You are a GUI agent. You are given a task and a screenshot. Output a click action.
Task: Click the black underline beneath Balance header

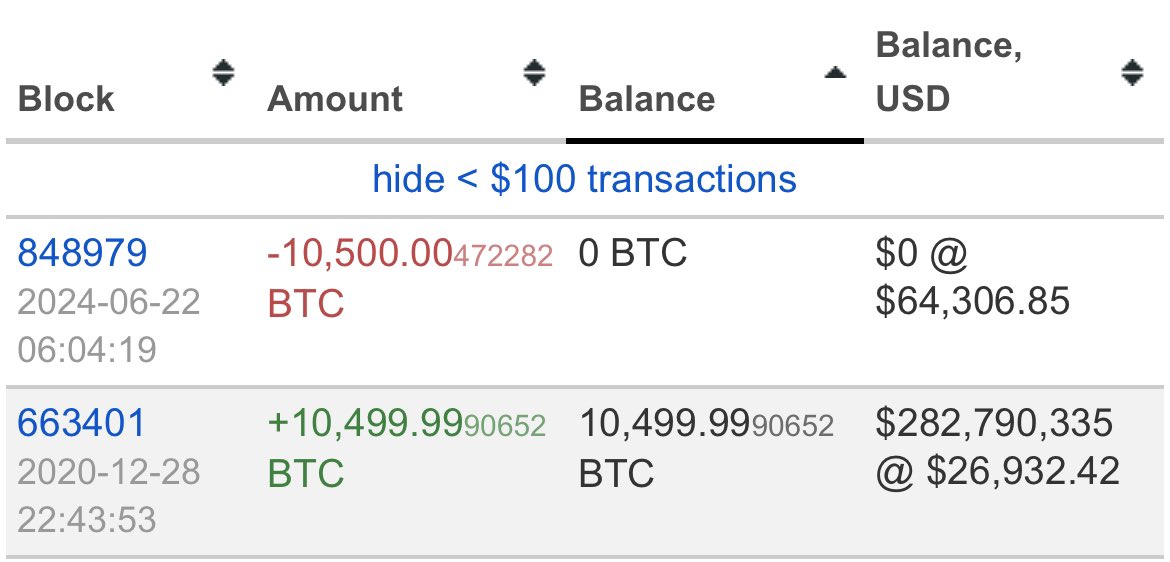[x=714, y=141]
